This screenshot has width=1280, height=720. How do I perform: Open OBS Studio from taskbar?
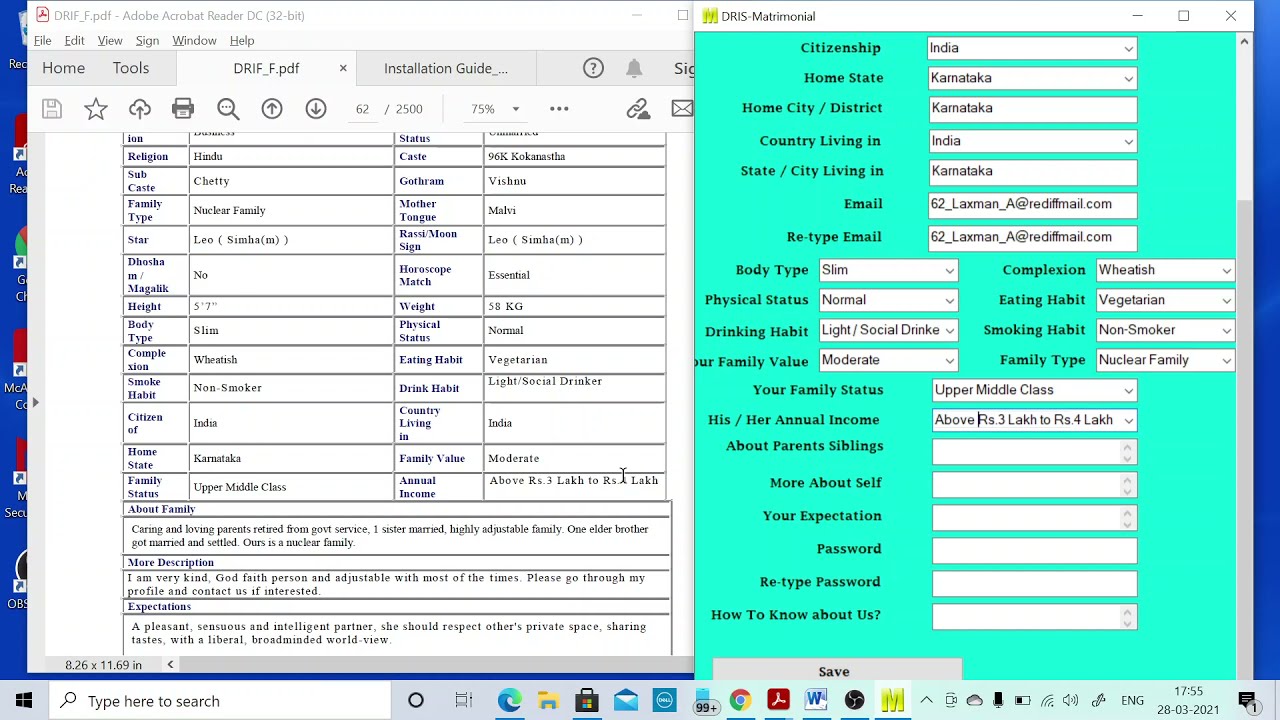(854, 700)
